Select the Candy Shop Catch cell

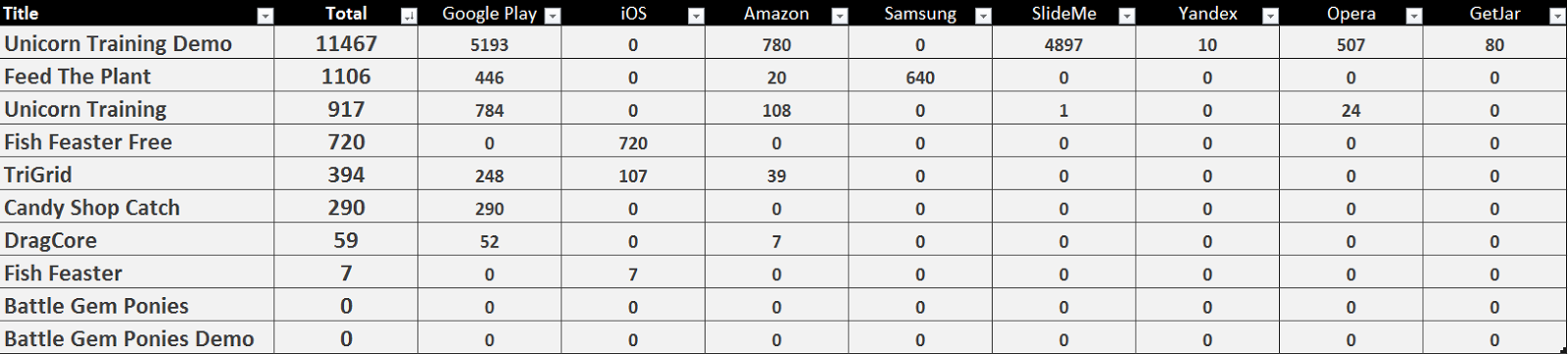137,207
